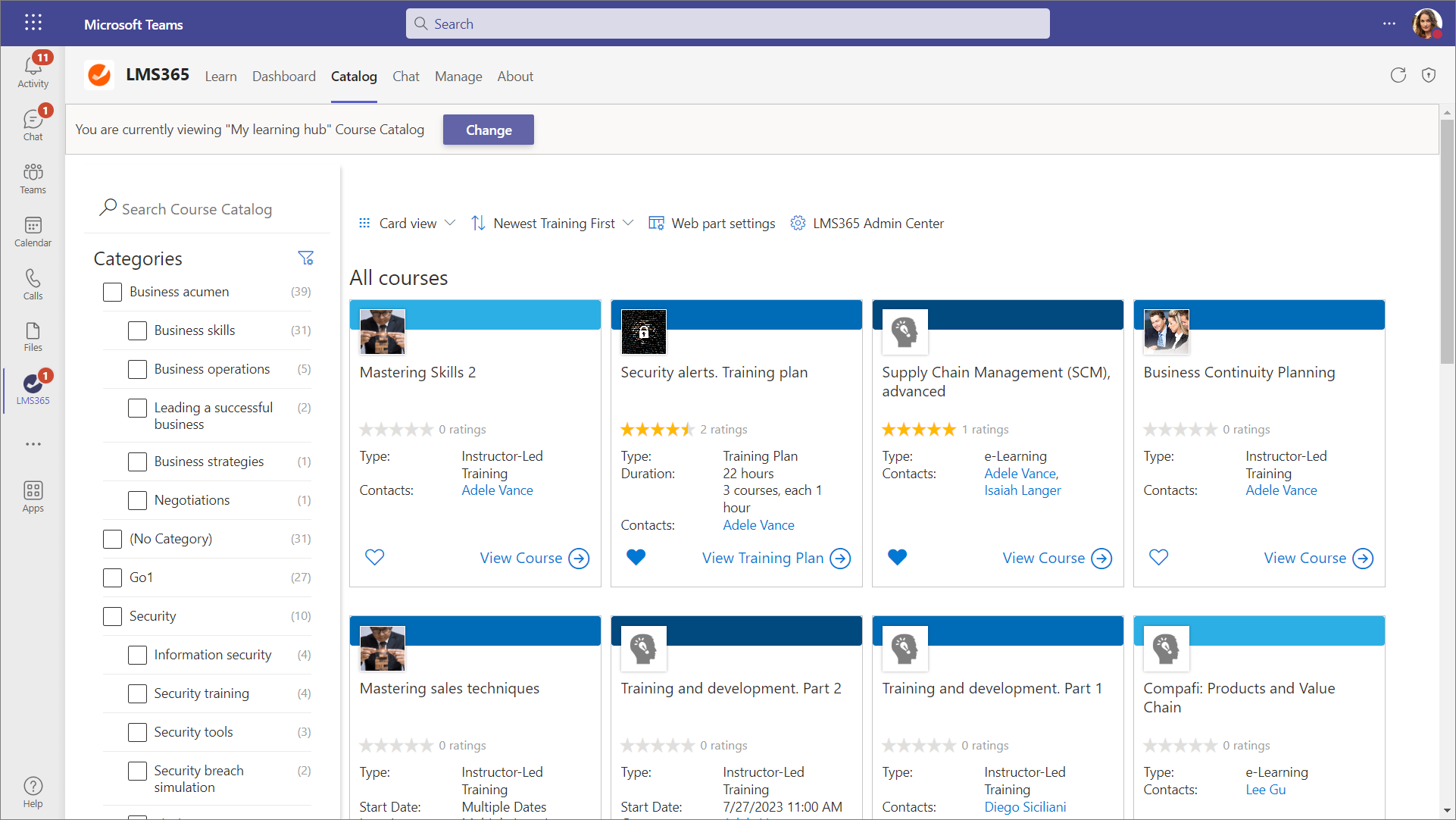Screen dimensions: 1456x820
Task: Open Web part settings
Action: [x=711, y=224]
